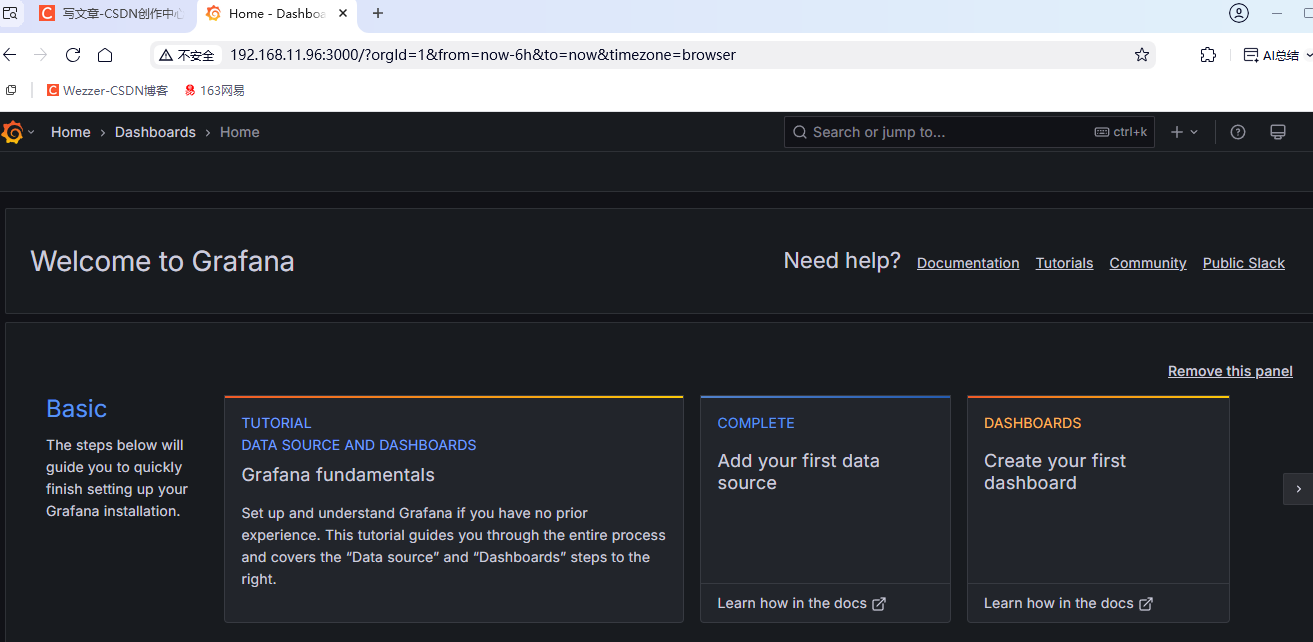1313x642 pixels.
Task: Click the external link icon on data source card
Action: (x=879, y=604)
